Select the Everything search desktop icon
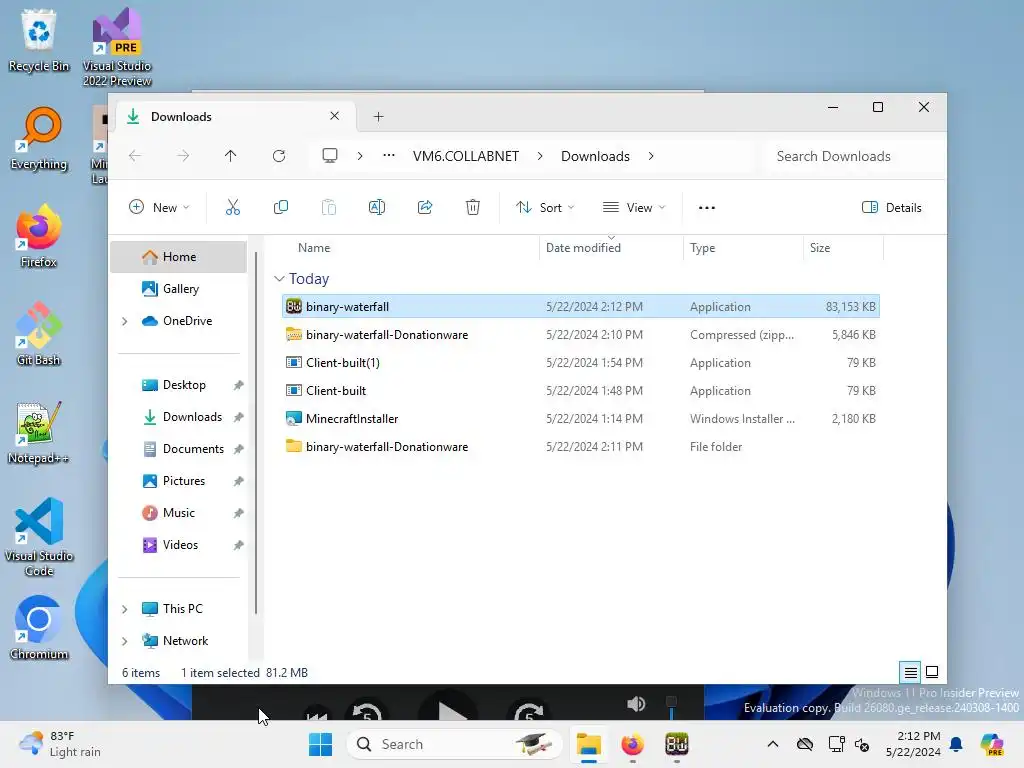This screenshot has width=1024, height=768. [39, 138]
